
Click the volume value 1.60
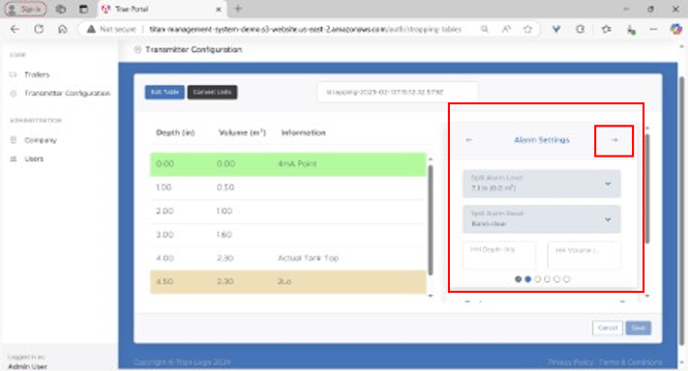coord(224,235)
